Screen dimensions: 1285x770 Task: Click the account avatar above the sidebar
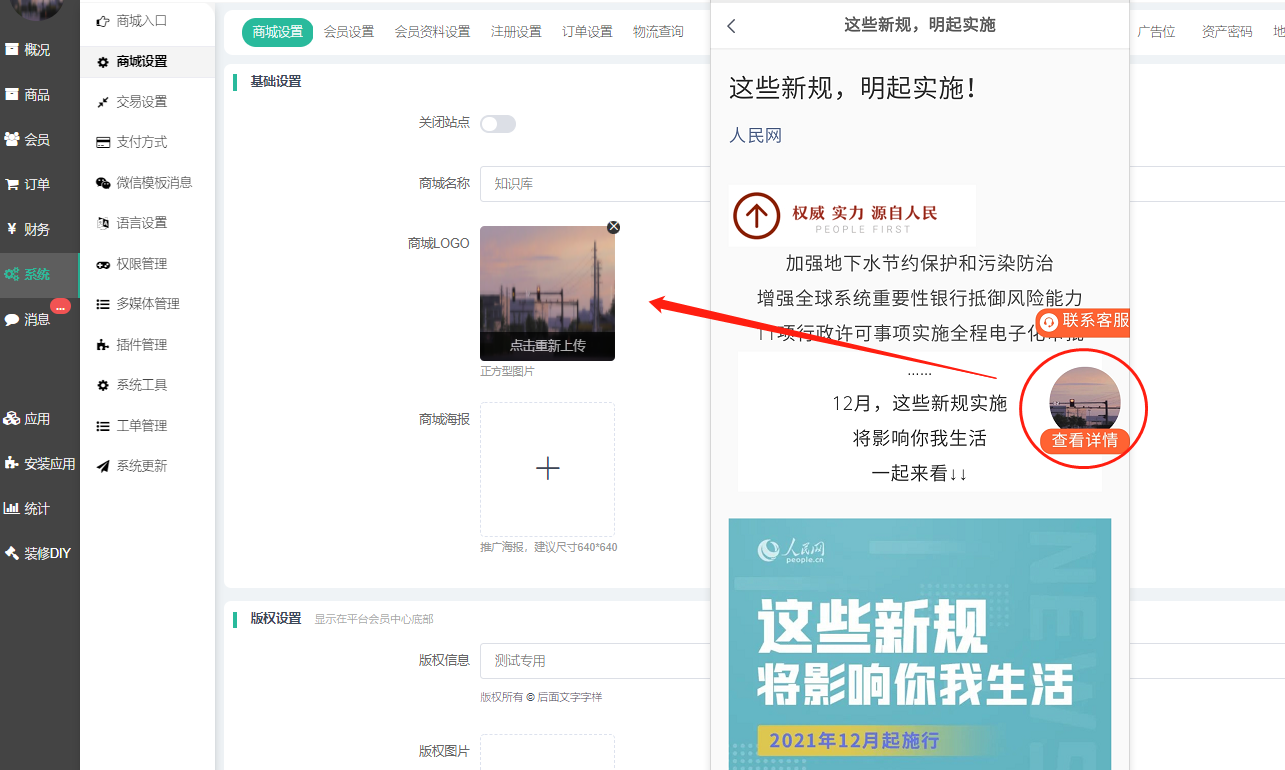point(36,8)
